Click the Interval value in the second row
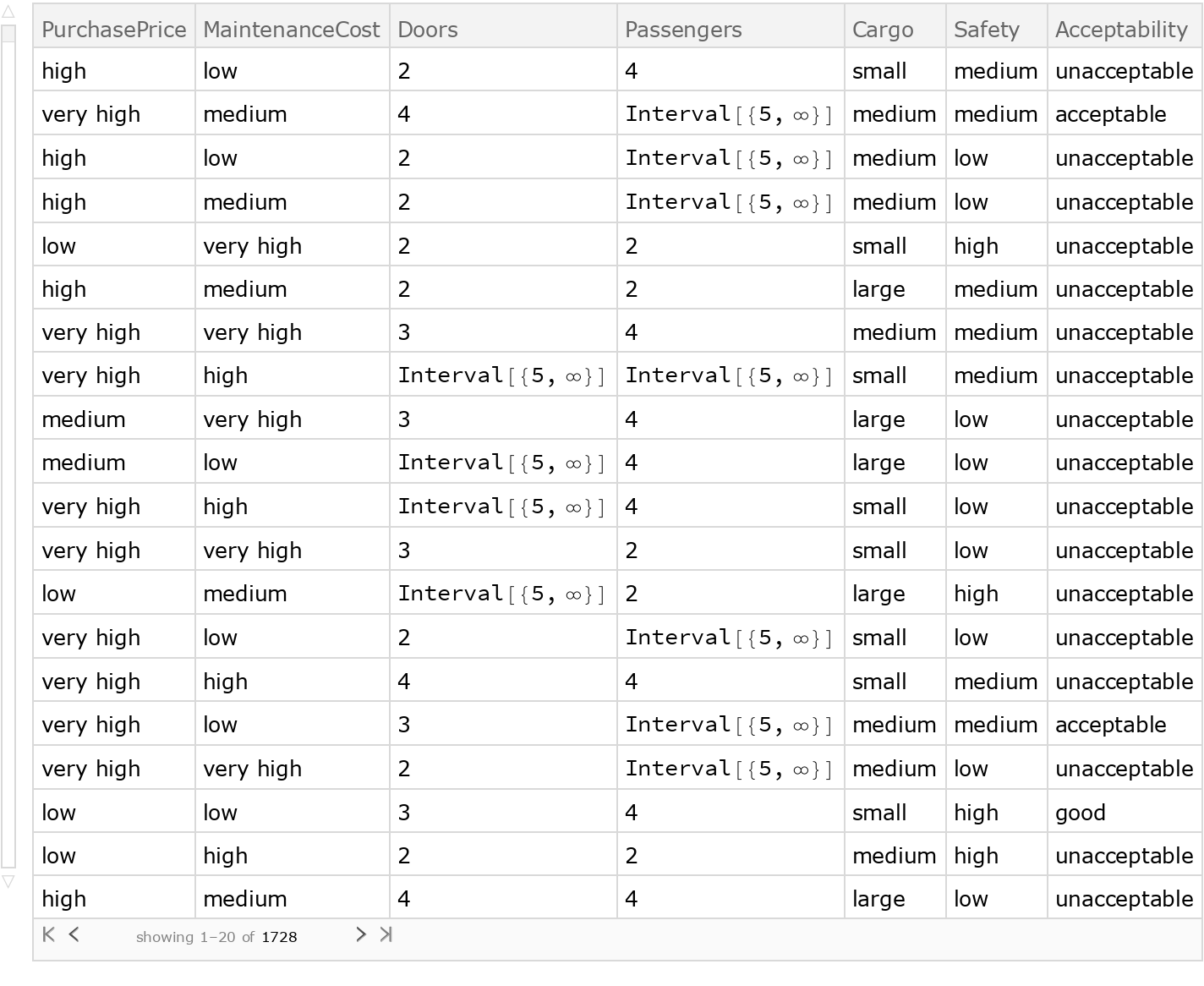1204x986 pixels. pyautogui.click(x=729, y=114)
